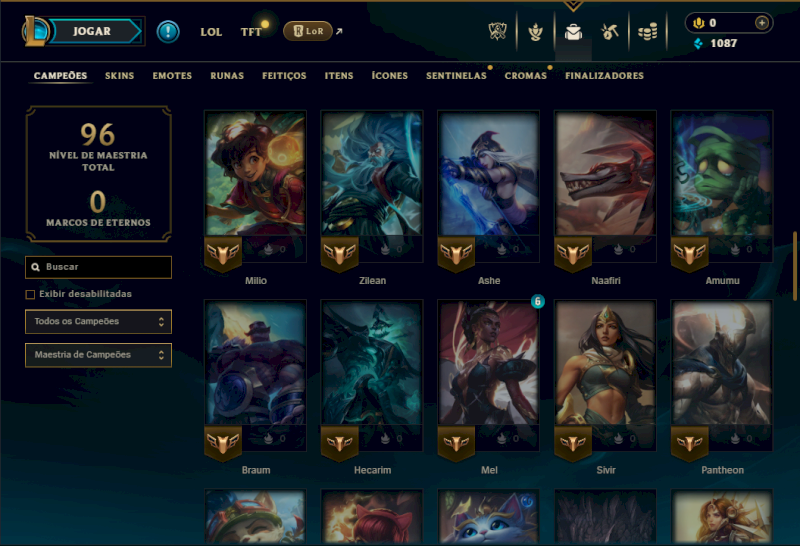Enable the Exibir desabilitadas checkbox
The height and width of the screenshot is (546, 800).
point(30,294)
